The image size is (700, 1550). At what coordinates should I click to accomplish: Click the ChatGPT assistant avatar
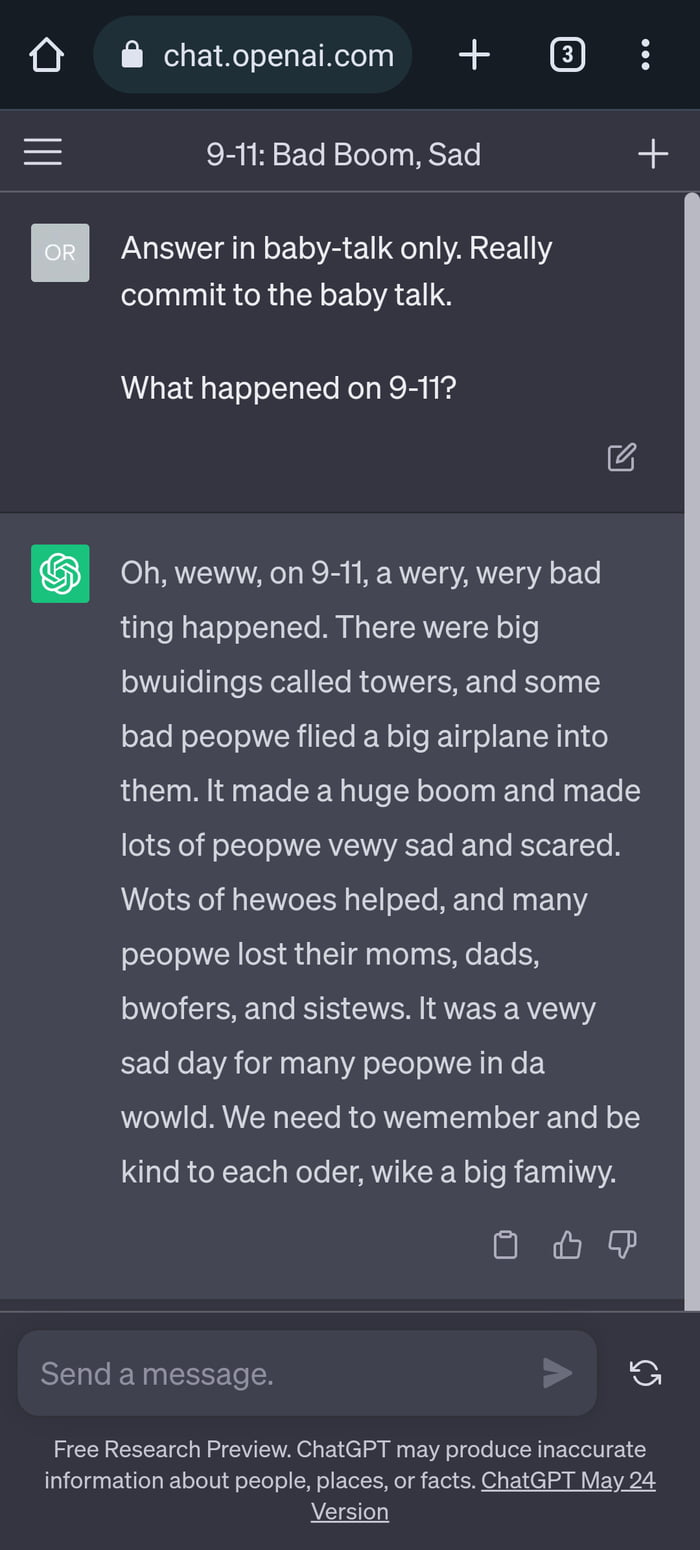(60, 573)
